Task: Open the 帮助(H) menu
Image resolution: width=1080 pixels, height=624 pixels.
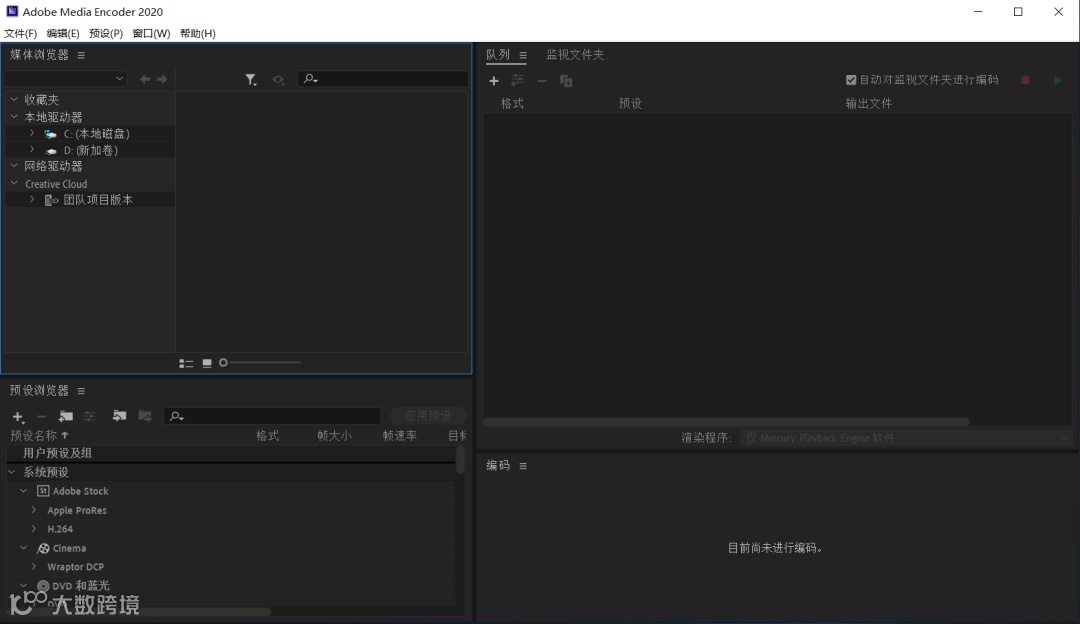Action: tap(198, 33)
